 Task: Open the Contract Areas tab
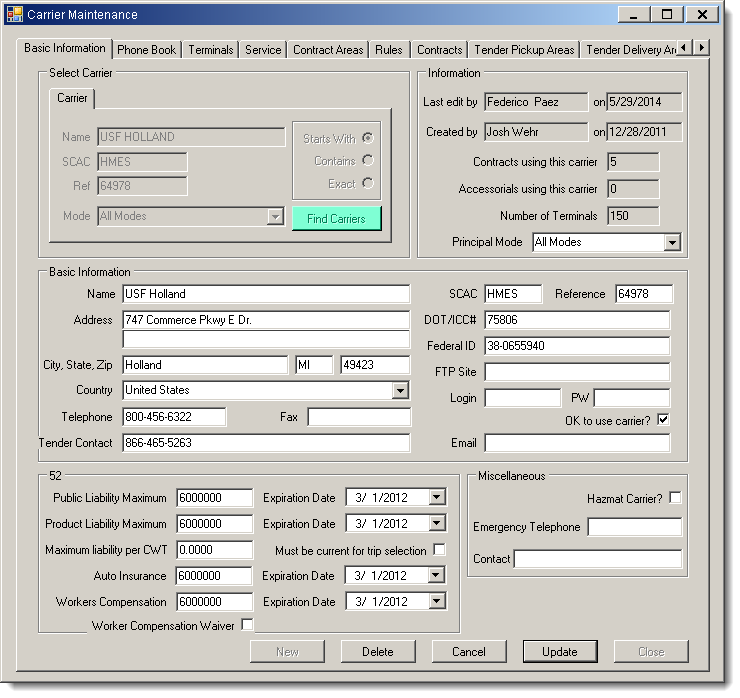(x=328, y=50)
